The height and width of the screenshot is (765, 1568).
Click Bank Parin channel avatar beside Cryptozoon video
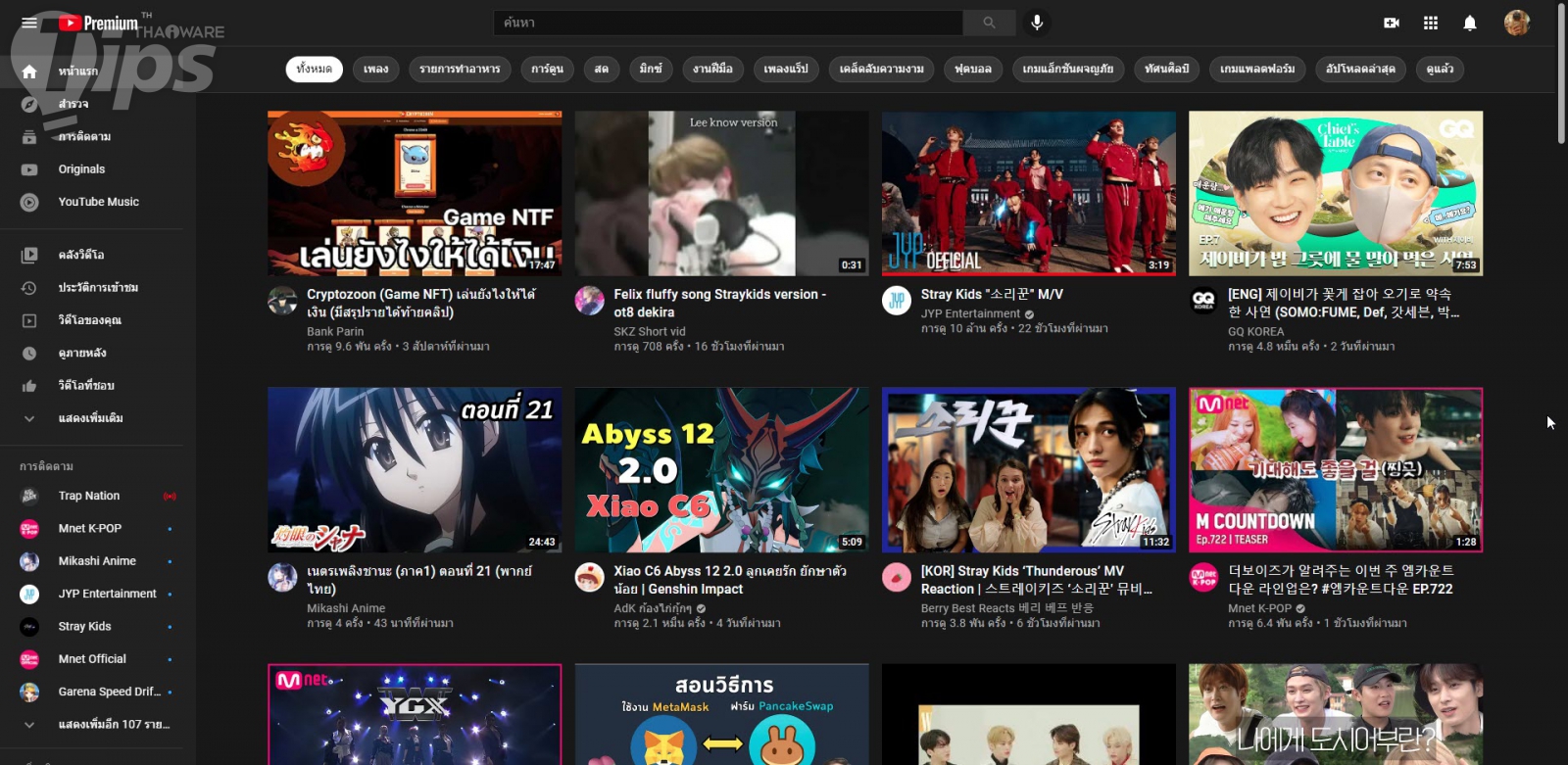point(282,301)
